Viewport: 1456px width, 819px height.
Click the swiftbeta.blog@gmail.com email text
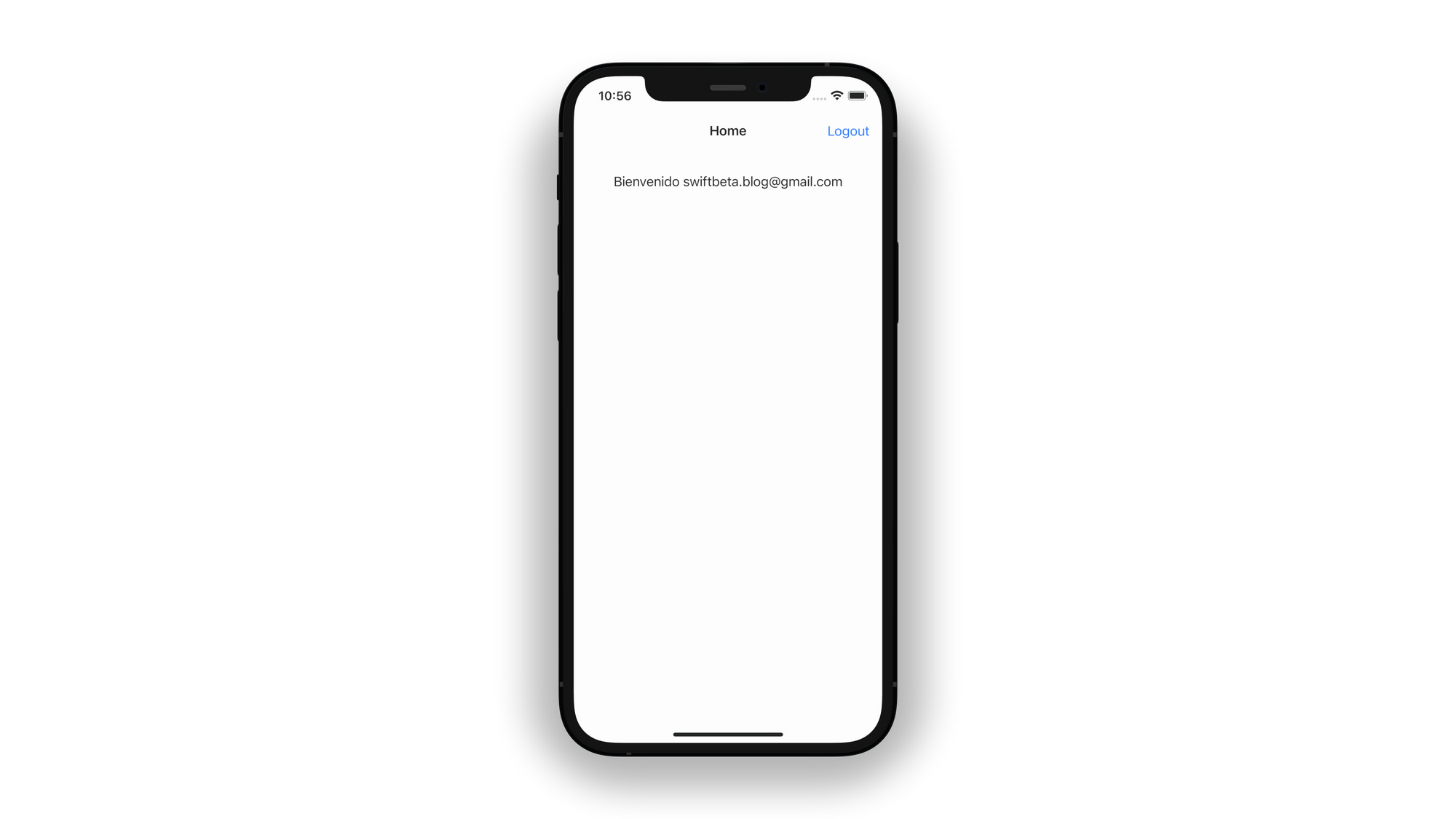pos(762,181)
